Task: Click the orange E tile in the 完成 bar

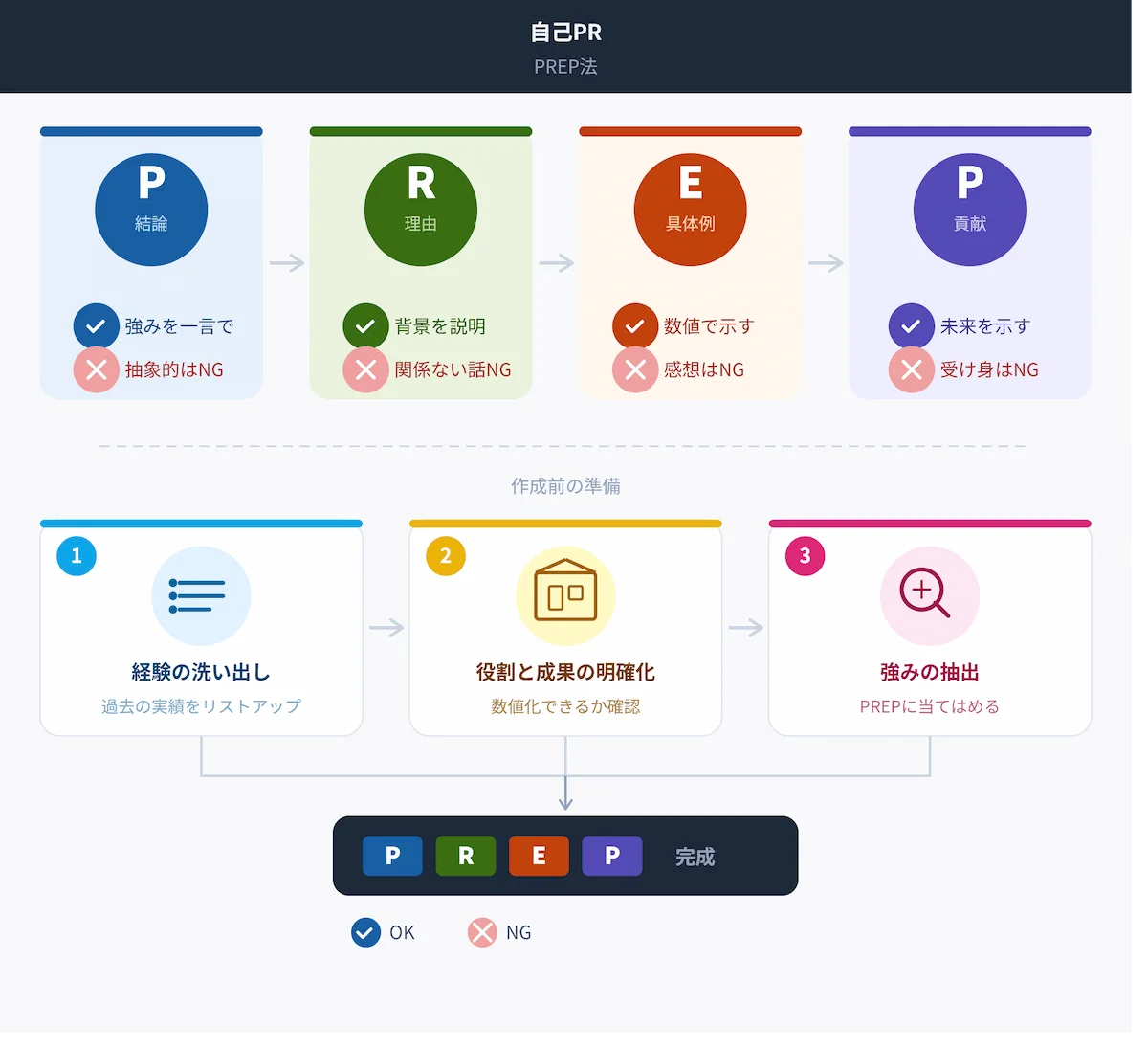Action: (539, 856)
